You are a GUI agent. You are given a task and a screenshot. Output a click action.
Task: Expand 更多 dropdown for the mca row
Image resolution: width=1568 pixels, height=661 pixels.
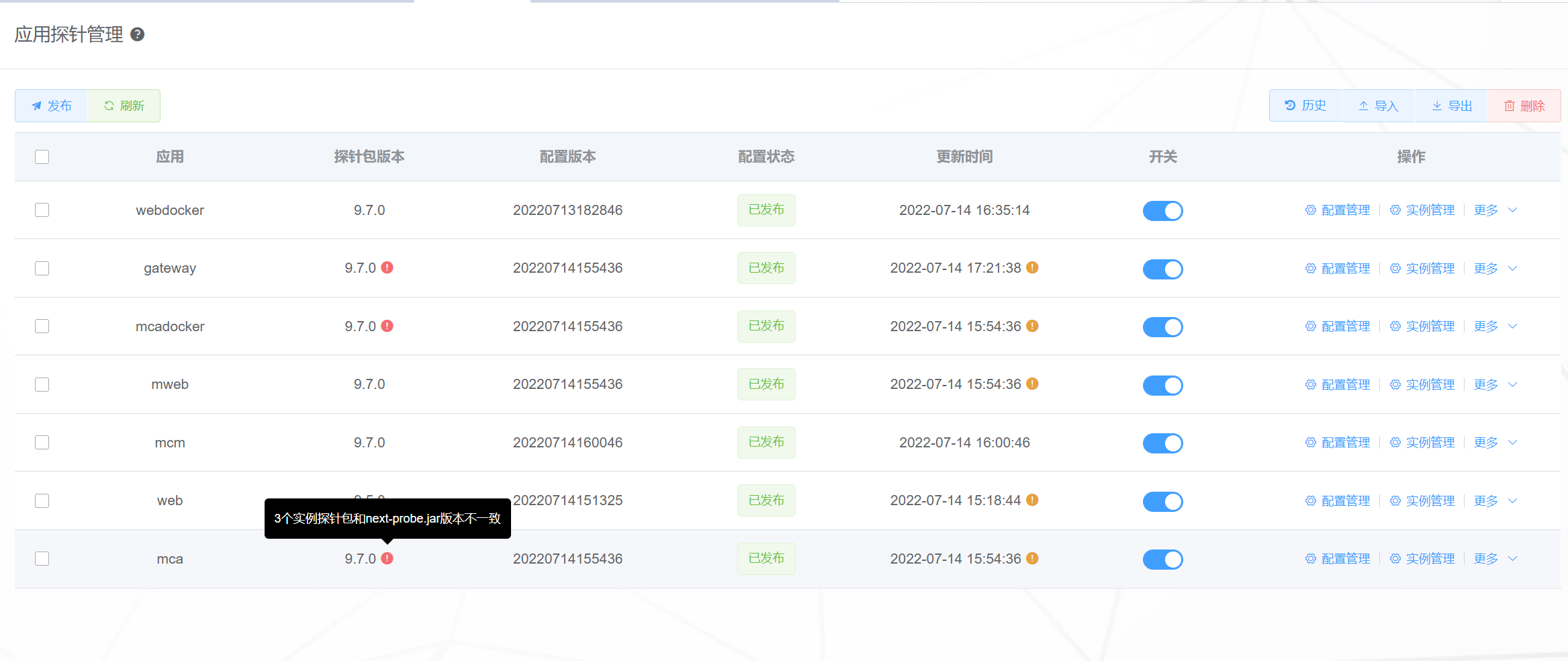click(1495, 559)
